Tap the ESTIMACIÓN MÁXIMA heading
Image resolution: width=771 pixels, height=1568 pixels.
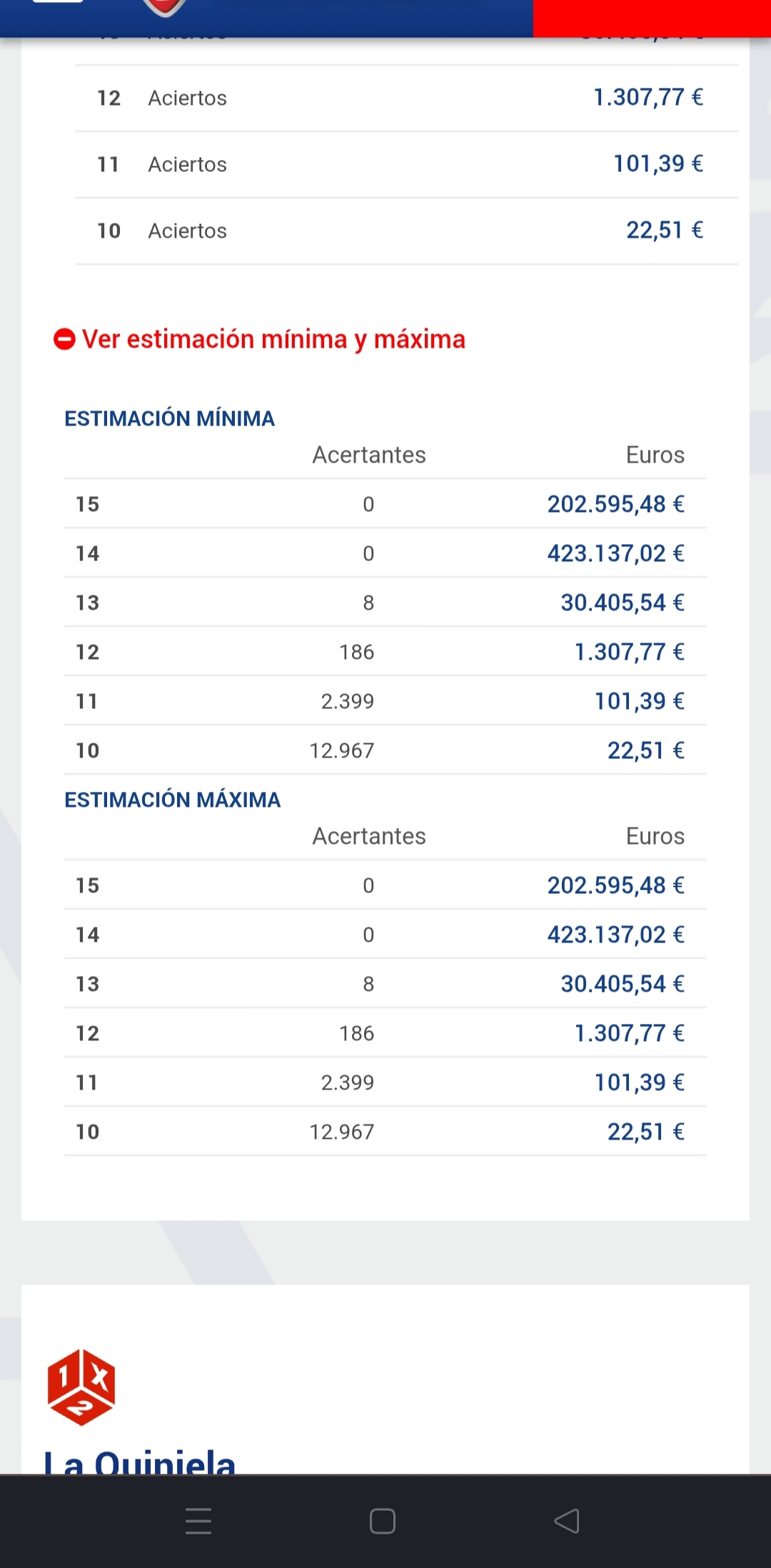tap(172, 800)
